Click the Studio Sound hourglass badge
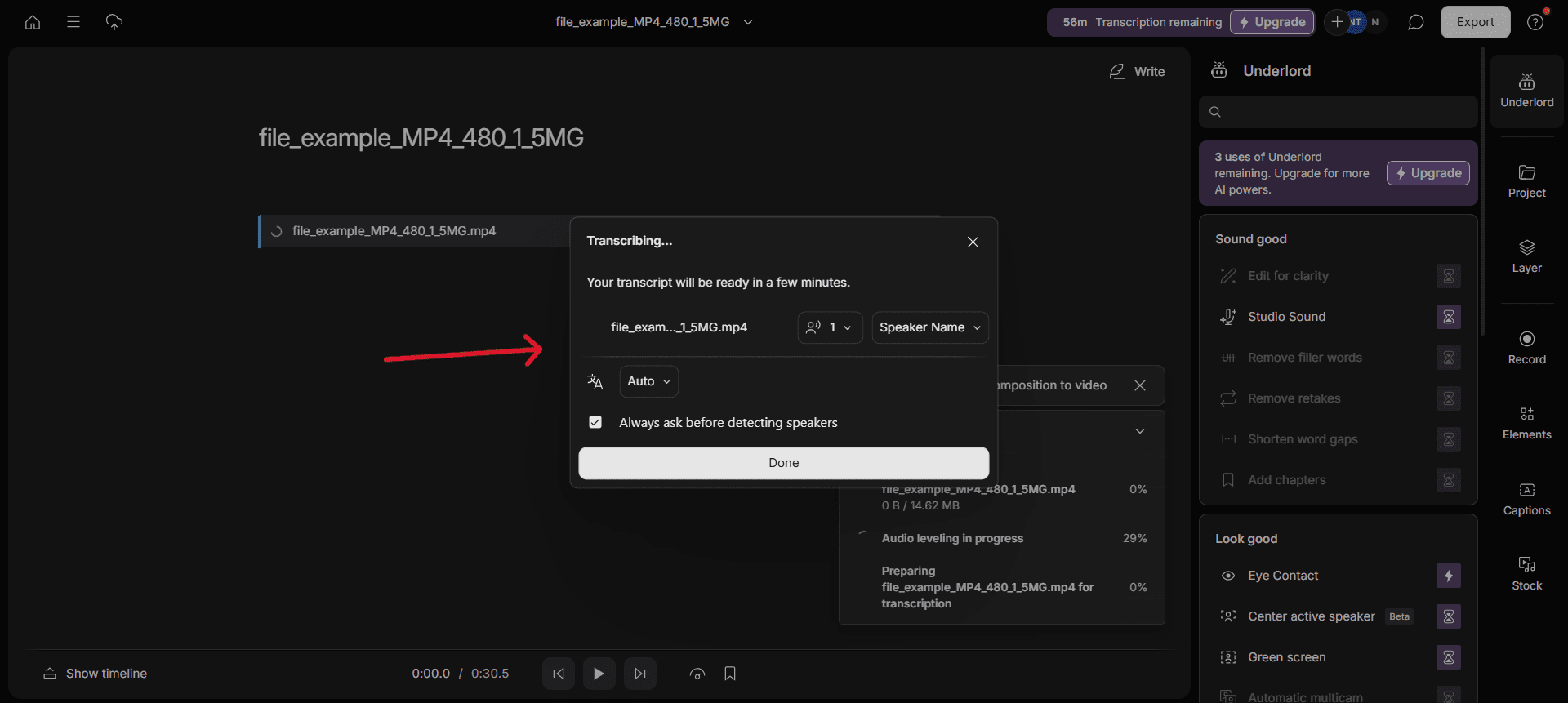 [1449, 317]
